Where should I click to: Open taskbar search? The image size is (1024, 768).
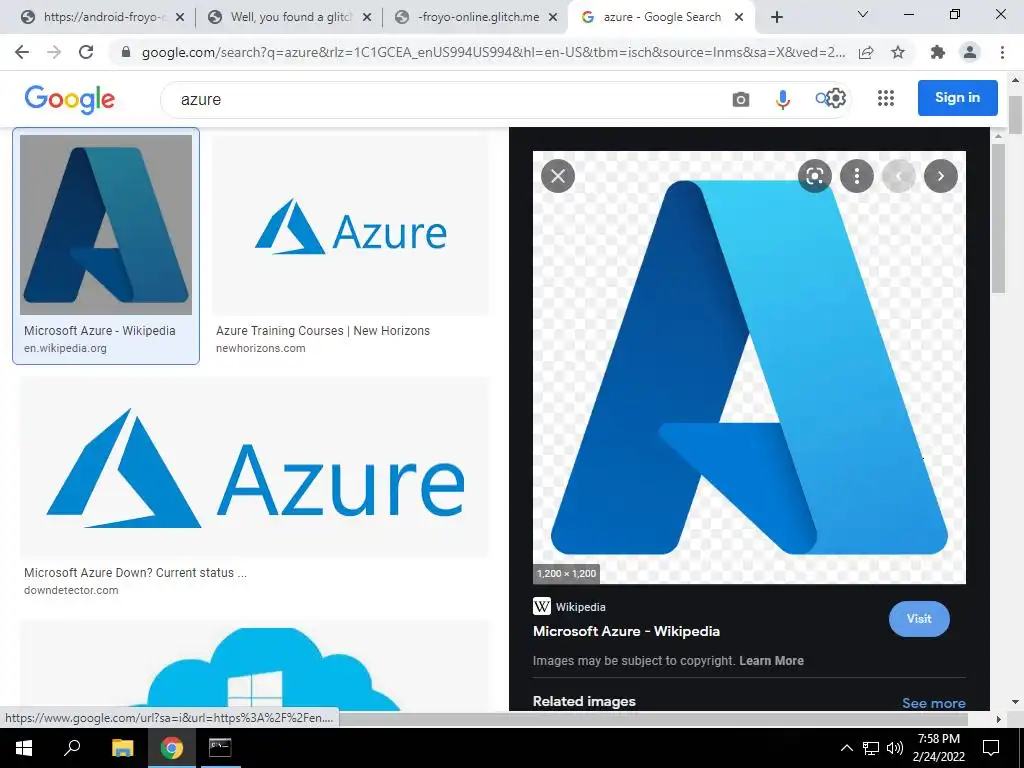(72, 748)
